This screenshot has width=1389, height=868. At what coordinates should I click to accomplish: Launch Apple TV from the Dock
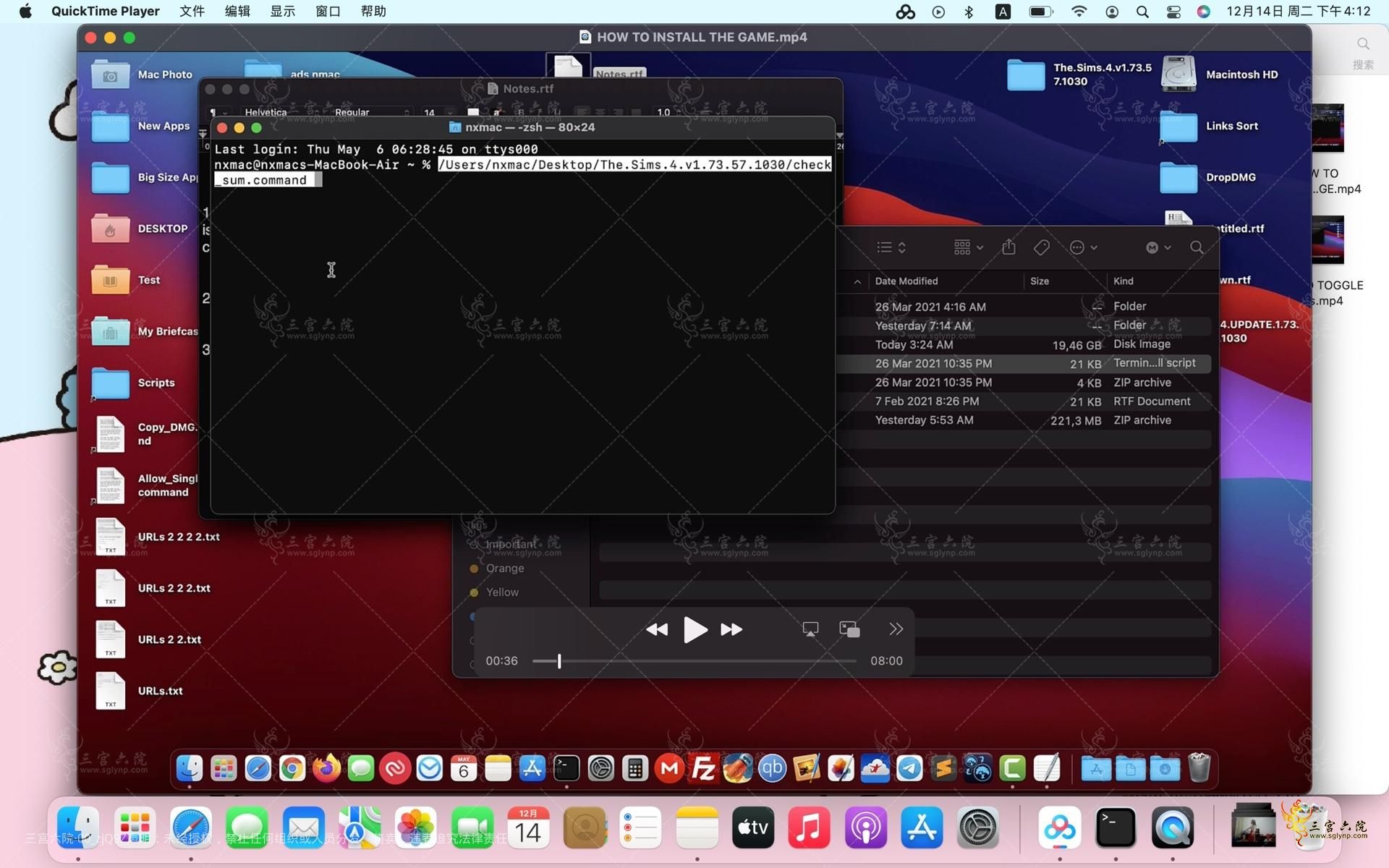[753, 827]
